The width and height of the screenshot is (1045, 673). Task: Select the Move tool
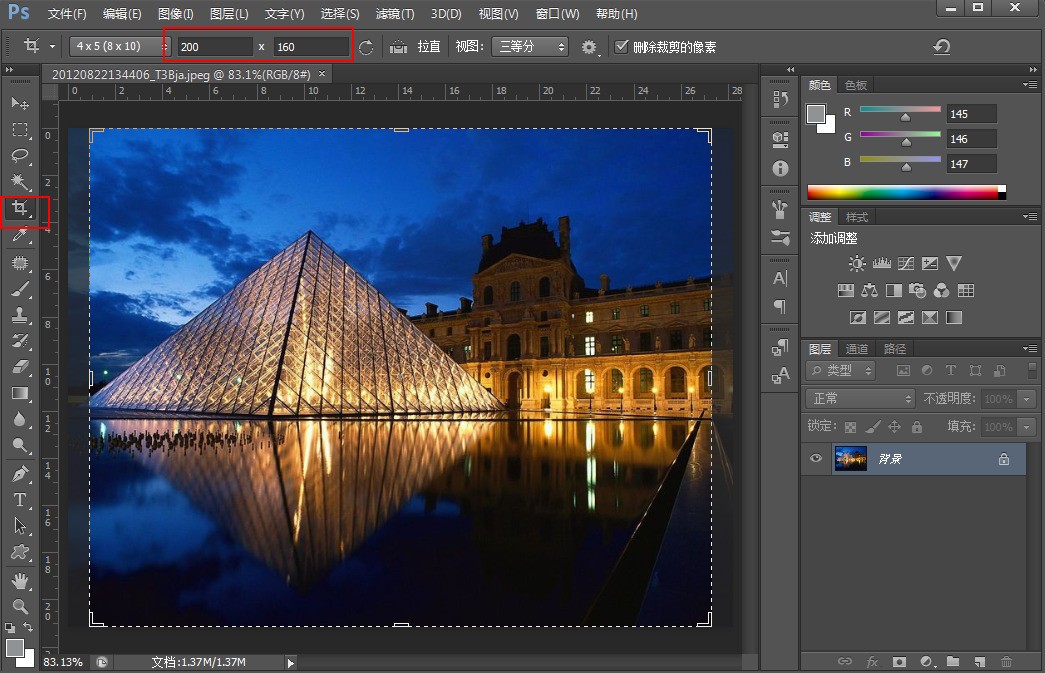tap(19, 103)
